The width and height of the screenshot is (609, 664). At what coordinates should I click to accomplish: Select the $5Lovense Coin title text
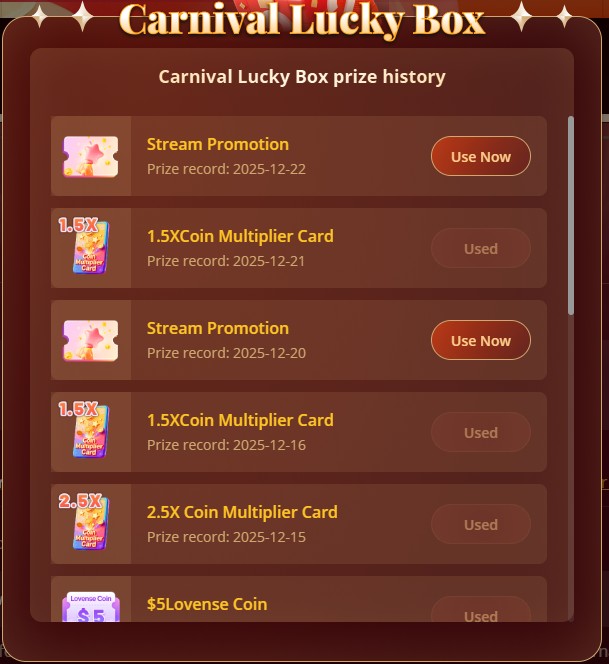207,604
